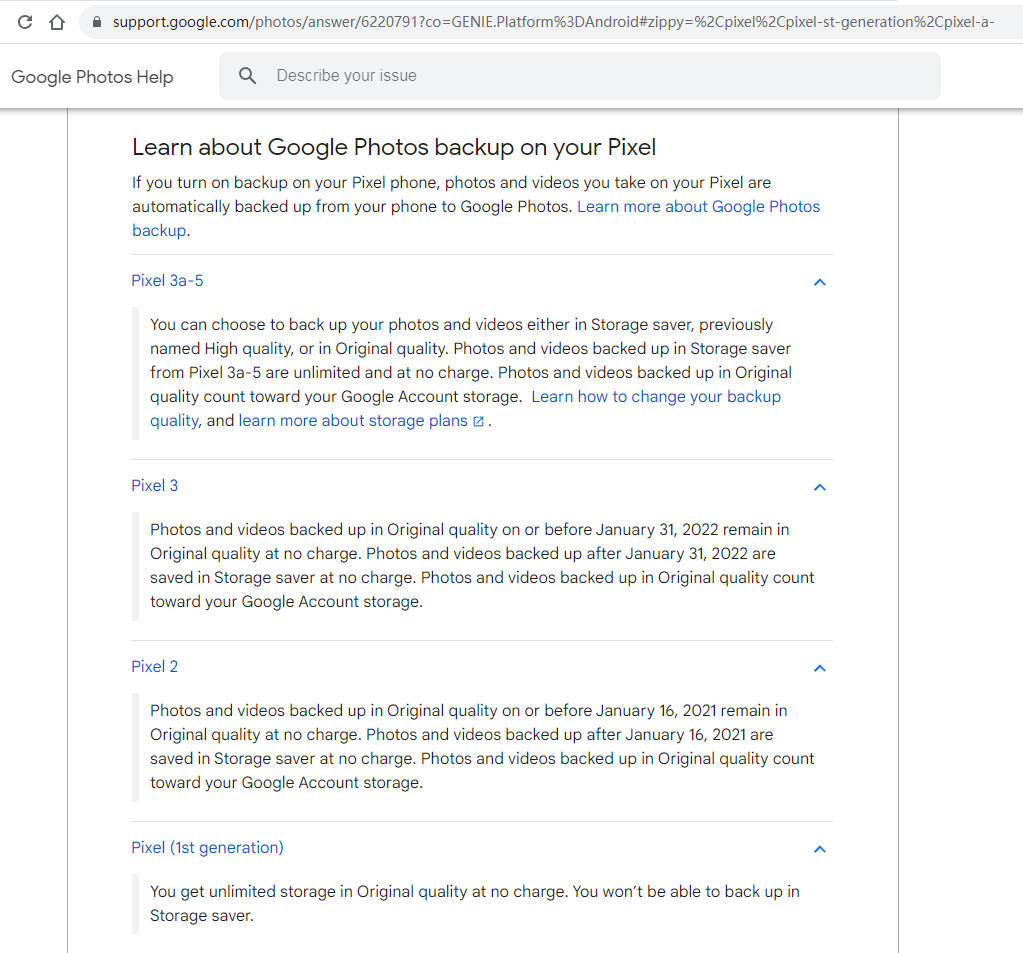Image resolution: width=1023 pixels, height=953 pixels.
Task: Open Learn more about Google Photos backup link
Action: point(697,207)
